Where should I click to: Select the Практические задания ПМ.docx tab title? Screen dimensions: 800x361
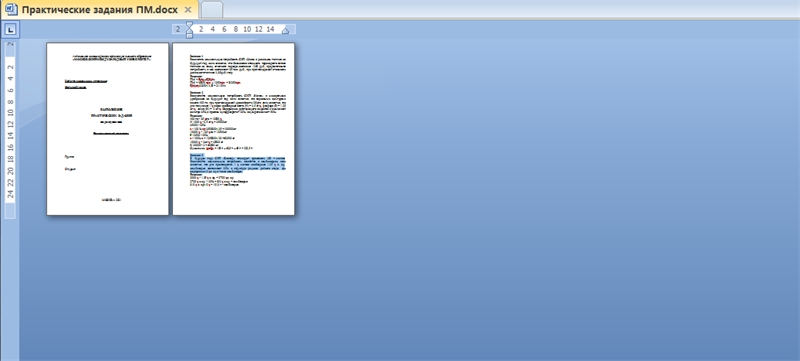click(99, 10)
